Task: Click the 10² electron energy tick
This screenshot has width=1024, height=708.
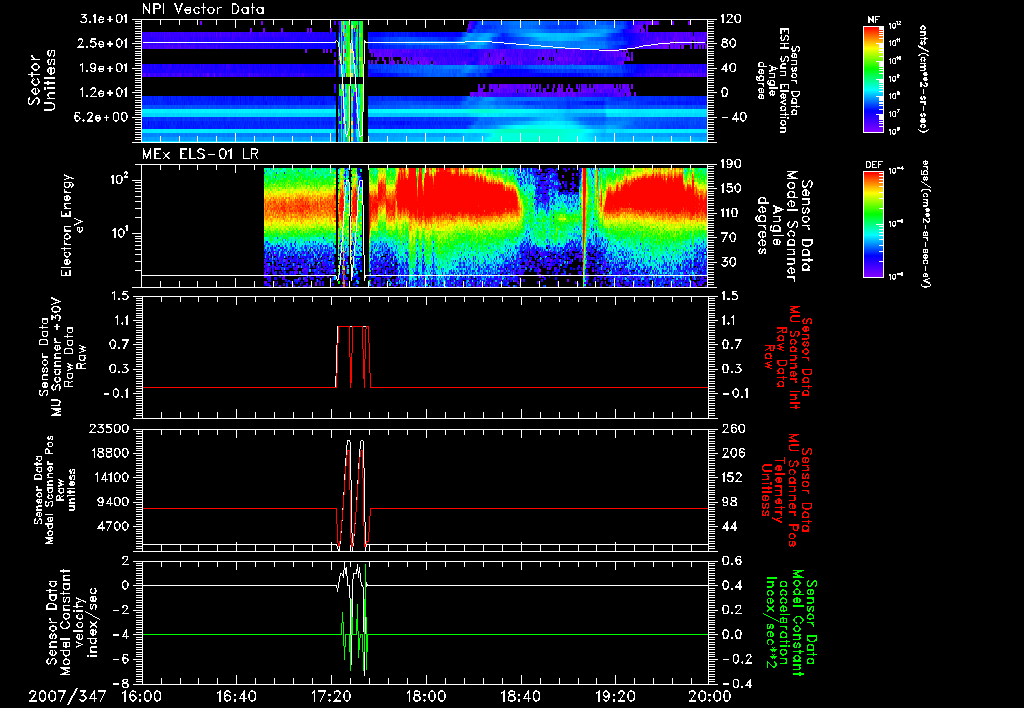Action: pos(120,180)
